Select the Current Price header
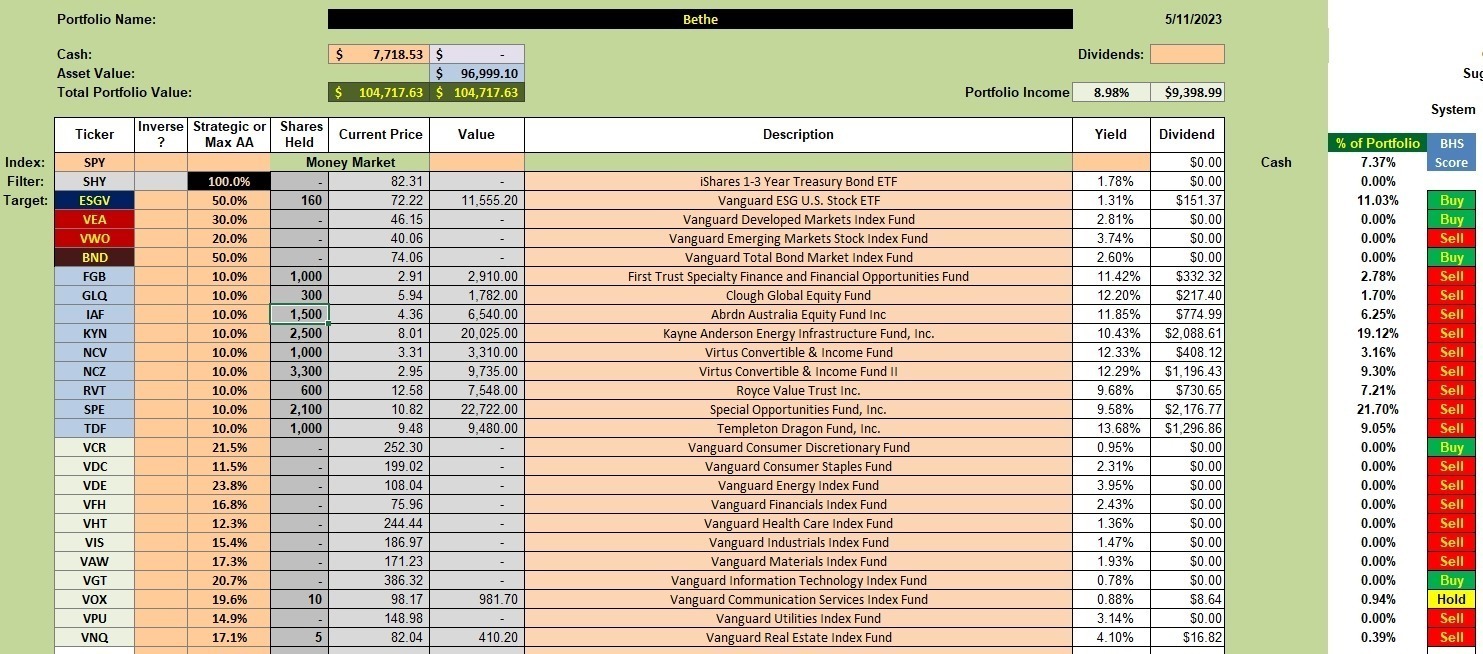Viewport: 1483px width, 654px height. (x=380, y=135)
